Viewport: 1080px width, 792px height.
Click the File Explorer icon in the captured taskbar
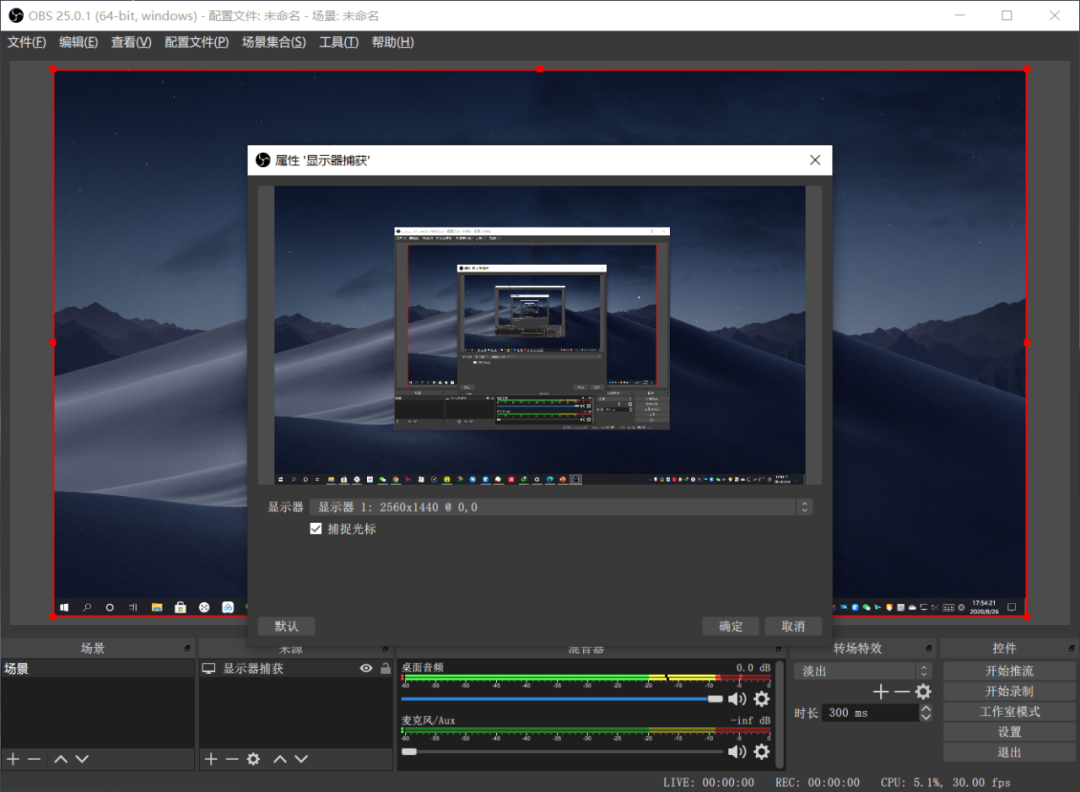pyautogui.click(x=157, y=607)
